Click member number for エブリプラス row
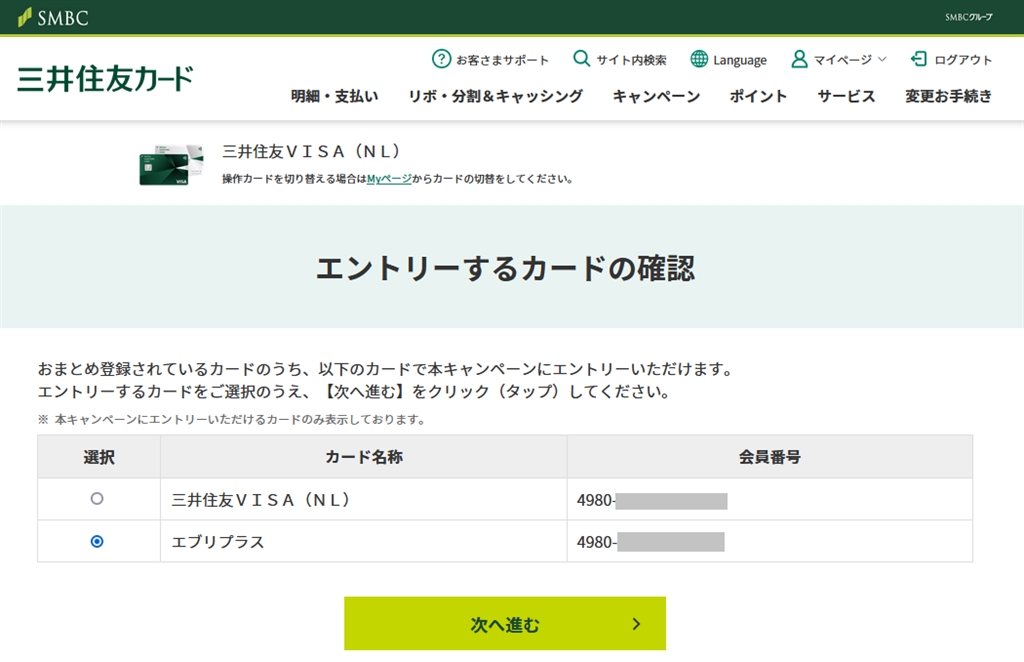1024x662 pixels. 770,541
